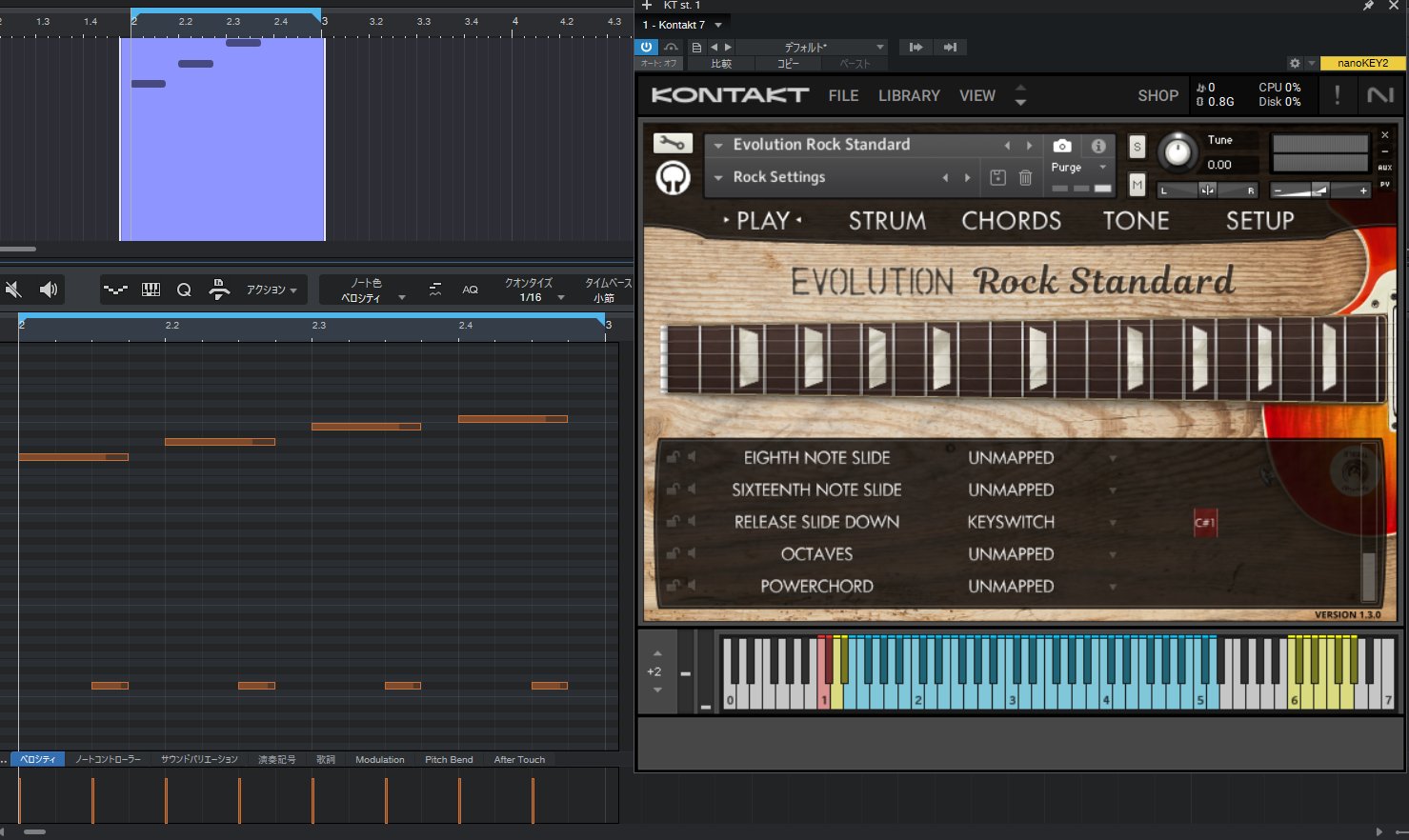Adjust the instrument pan slider
Screen dimensions: 1409x840
tap(1207, 190)
